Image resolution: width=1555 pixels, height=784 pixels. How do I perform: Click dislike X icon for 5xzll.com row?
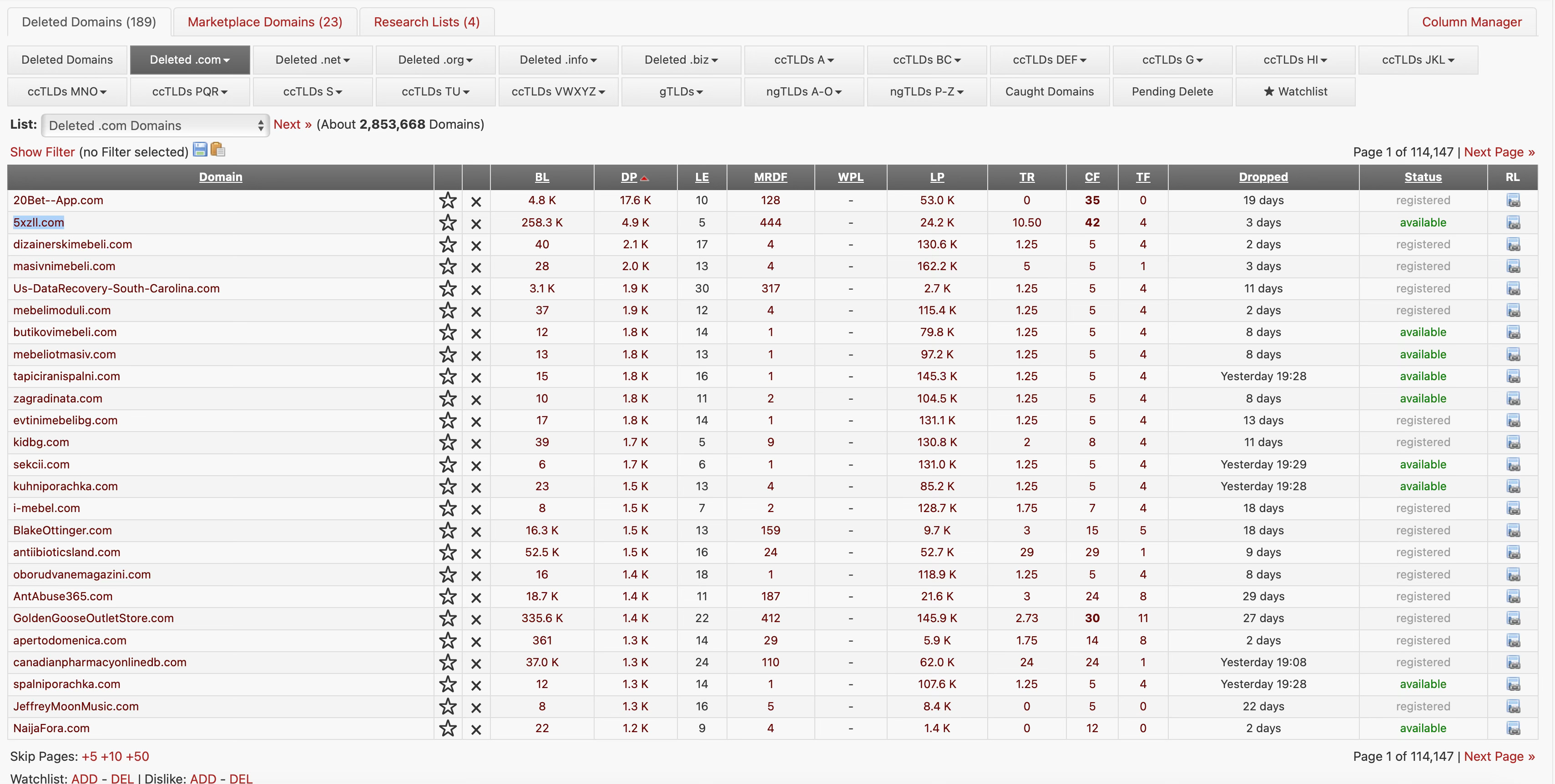pyautogui.click(x=476, y=223)
